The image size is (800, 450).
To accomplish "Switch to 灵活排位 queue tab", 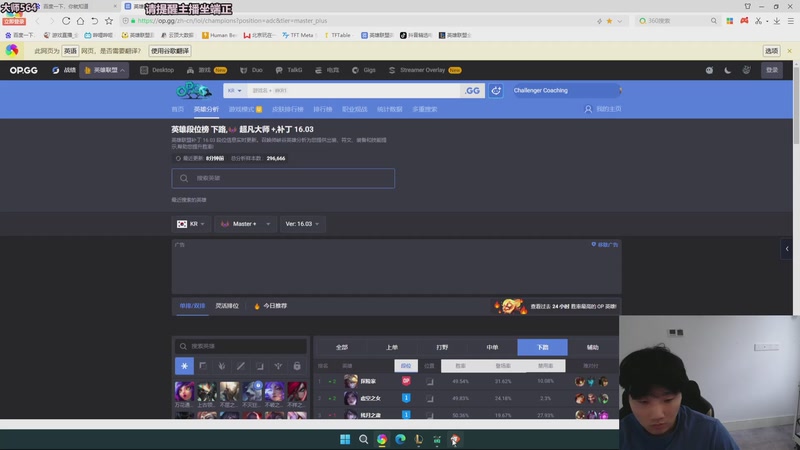I will click(x=227, y=306).
